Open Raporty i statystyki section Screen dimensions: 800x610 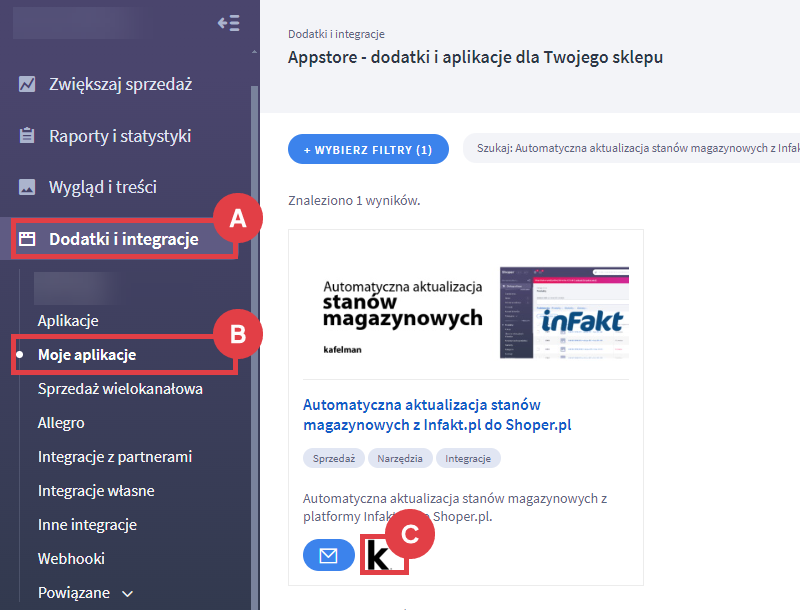120,136
